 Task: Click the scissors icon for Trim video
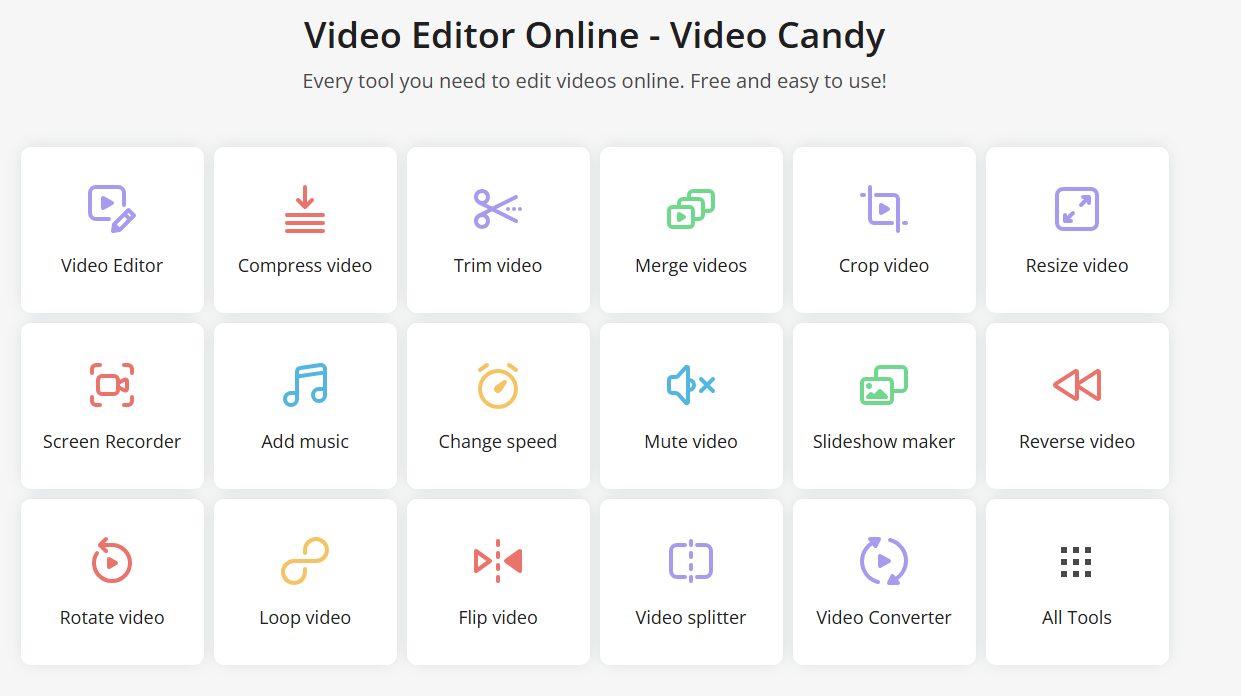[x=497, y=209]
